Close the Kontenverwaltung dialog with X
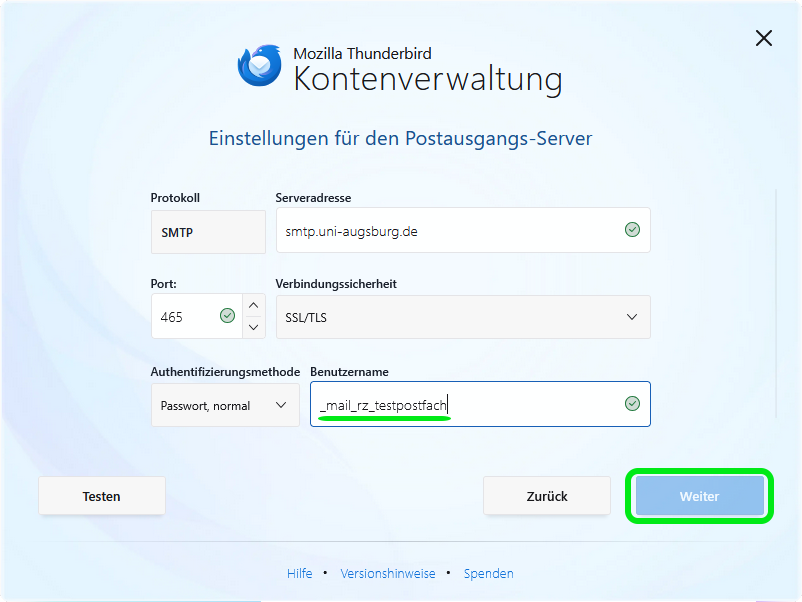 pyautogui.click(x=764, y=38)
